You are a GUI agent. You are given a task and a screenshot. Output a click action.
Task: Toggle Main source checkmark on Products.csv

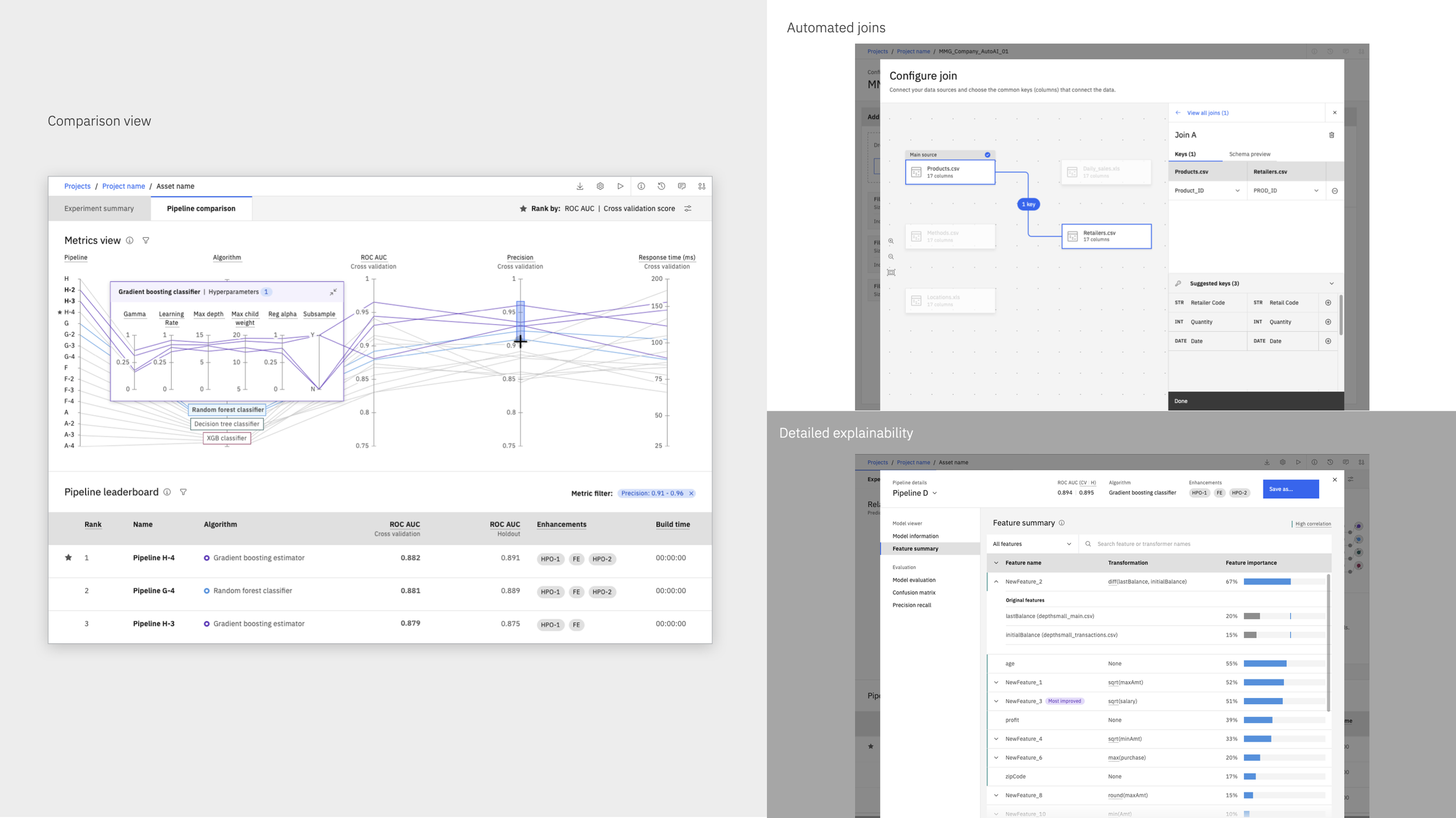[987, 155]
